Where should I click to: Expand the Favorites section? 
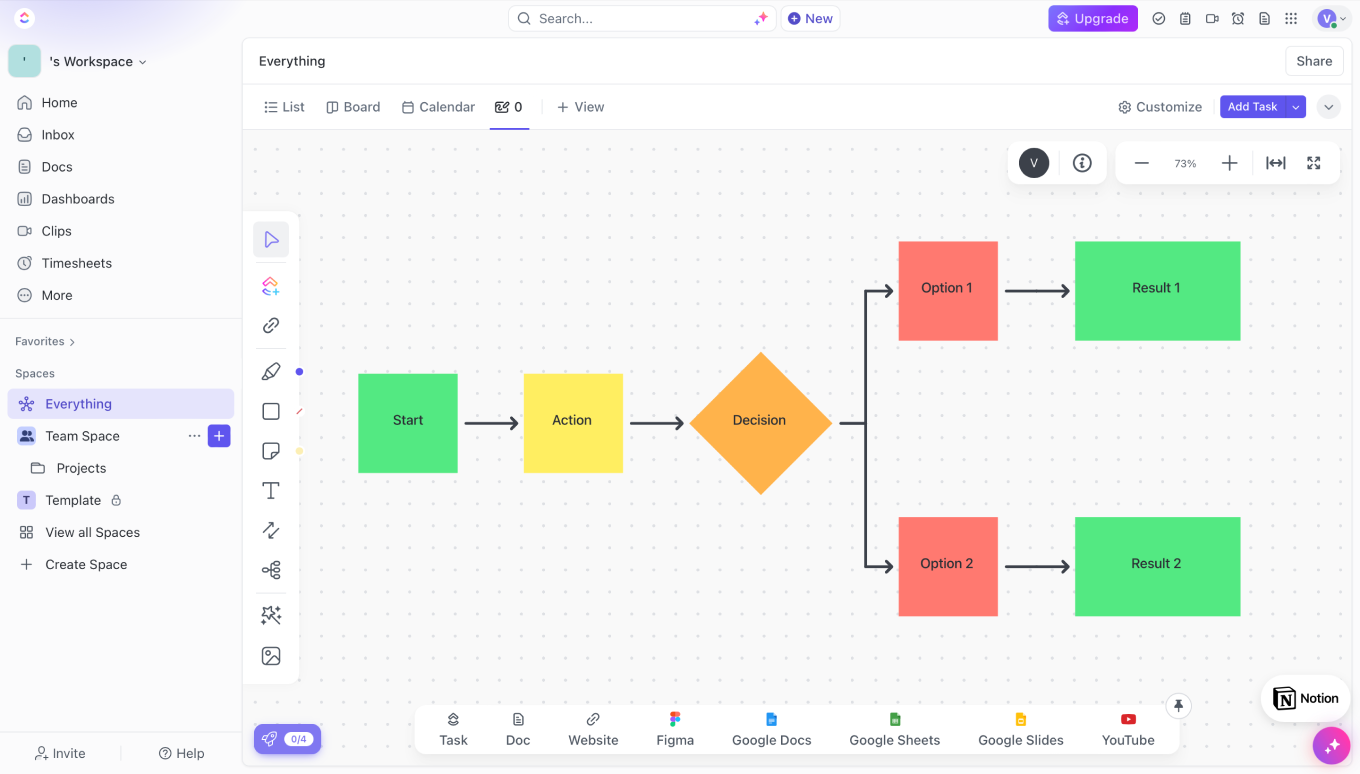[x=72, y=342]
